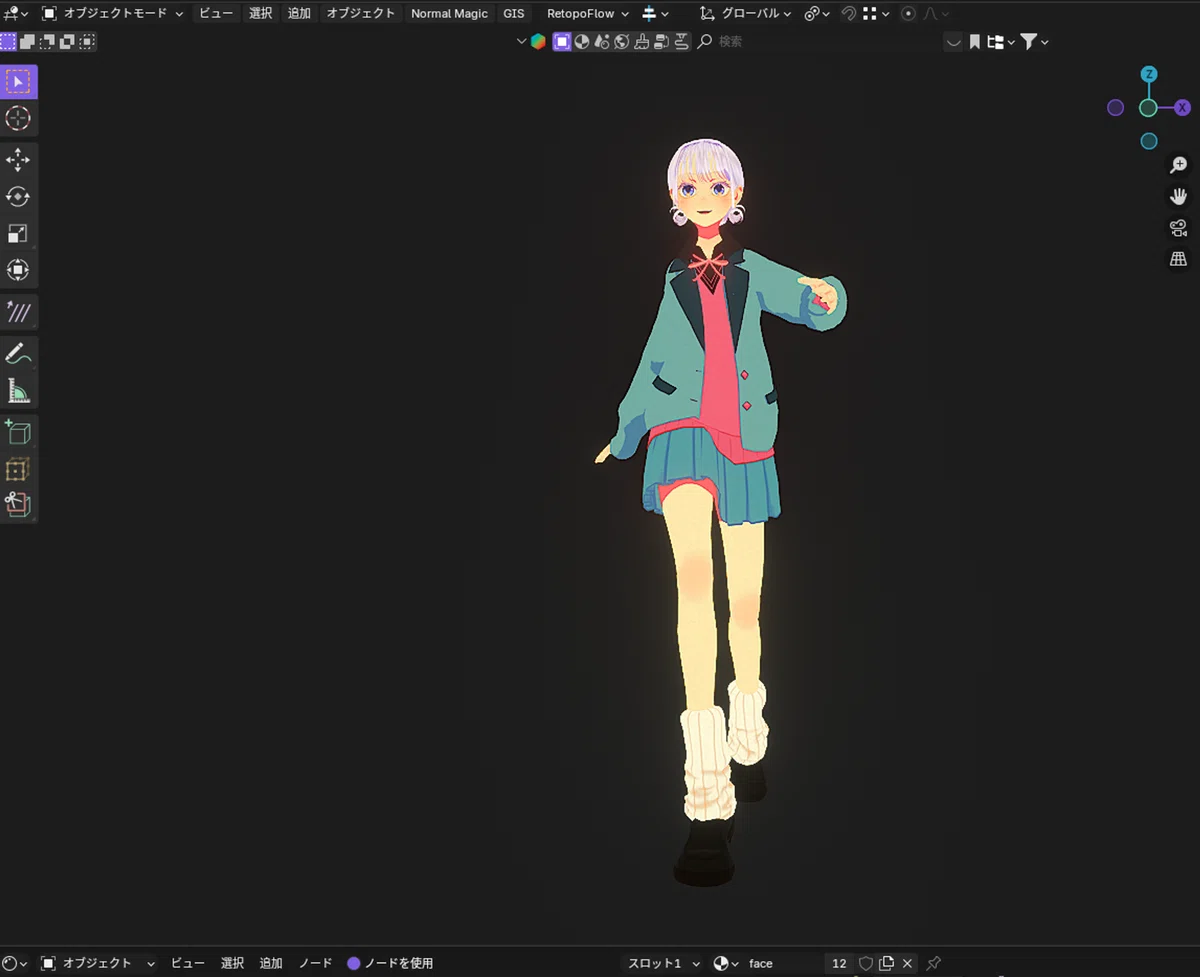Screen dimensions: 1200x977
Task: Click the colorful hexagon icon in properties header
Action: click(x=538, y=41)
